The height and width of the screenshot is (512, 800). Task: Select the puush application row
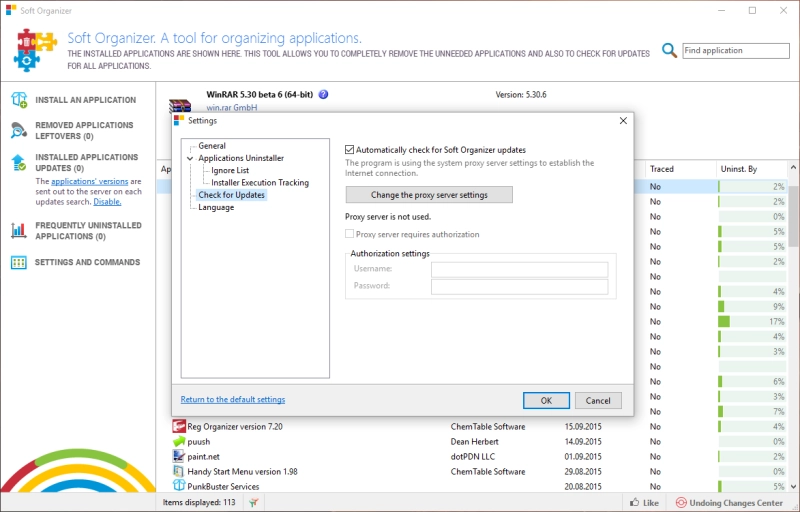coord(472,442)
